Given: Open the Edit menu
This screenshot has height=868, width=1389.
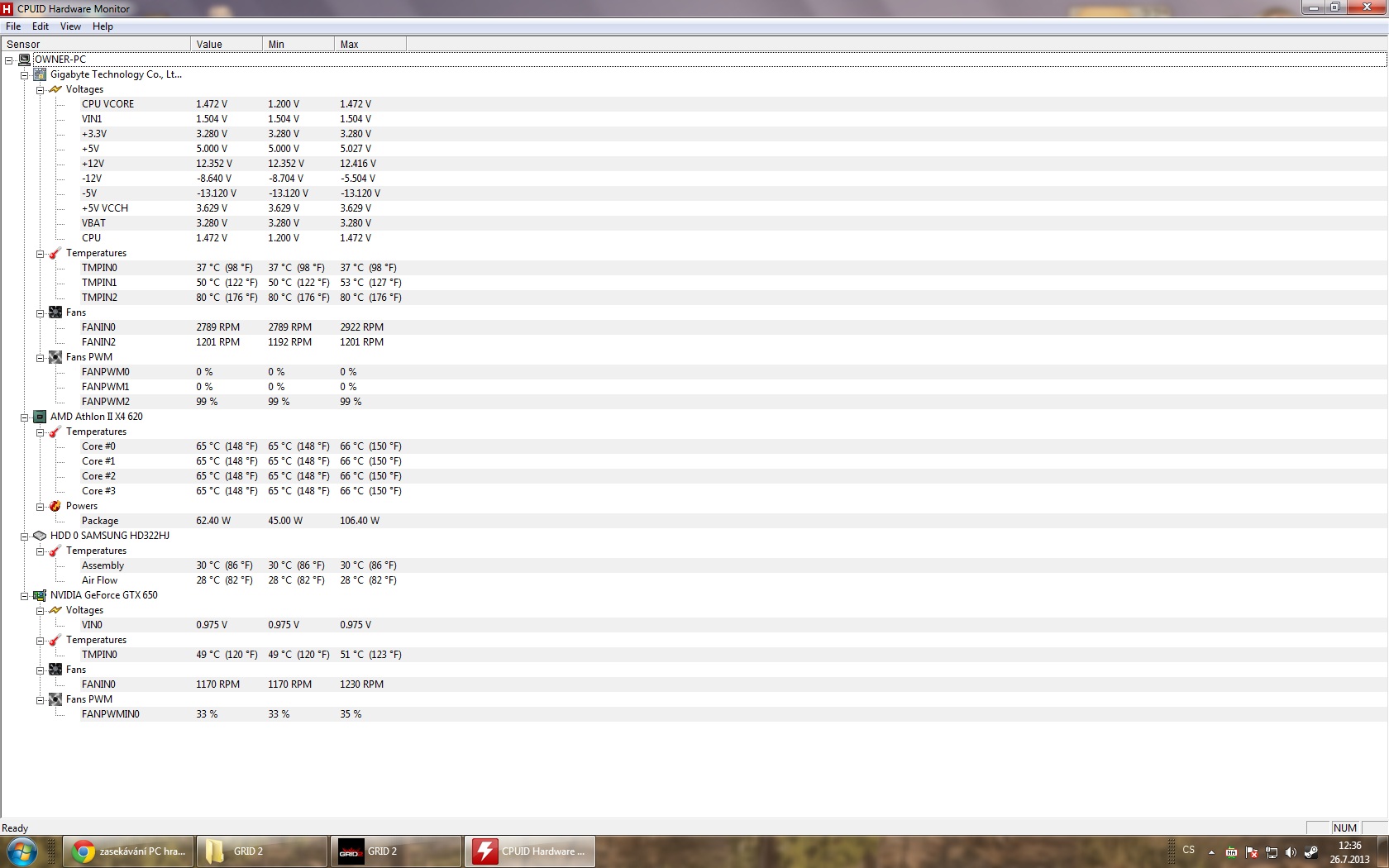Looking at the screenshot, I should coord(41,26).
